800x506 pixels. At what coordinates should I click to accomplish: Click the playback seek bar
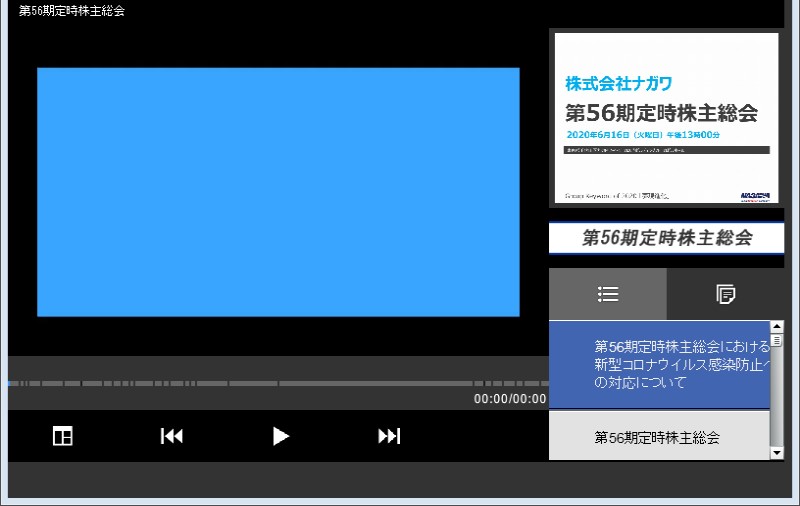point(278,383)
